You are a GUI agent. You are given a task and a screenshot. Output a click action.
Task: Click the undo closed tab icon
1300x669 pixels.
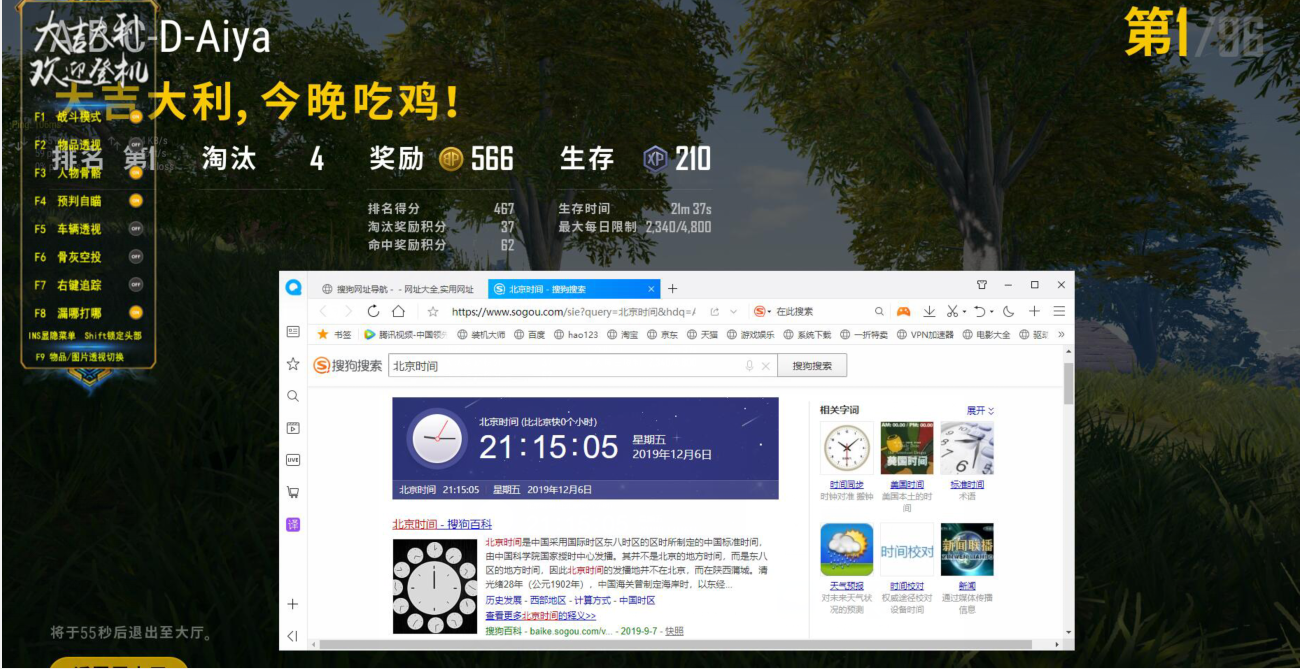tap(980, 312)
